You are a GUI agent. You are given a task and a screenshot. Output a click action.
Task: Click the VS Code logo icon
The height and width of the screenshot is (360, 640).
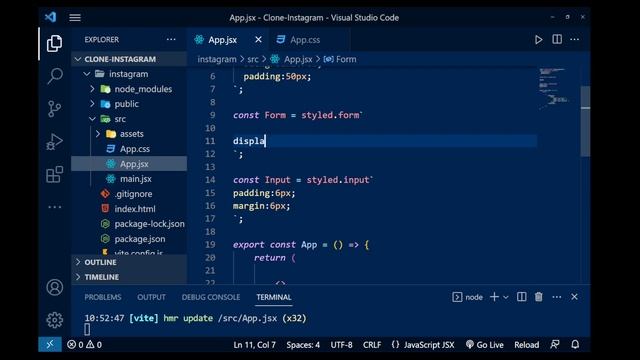(x=51, y=17)
